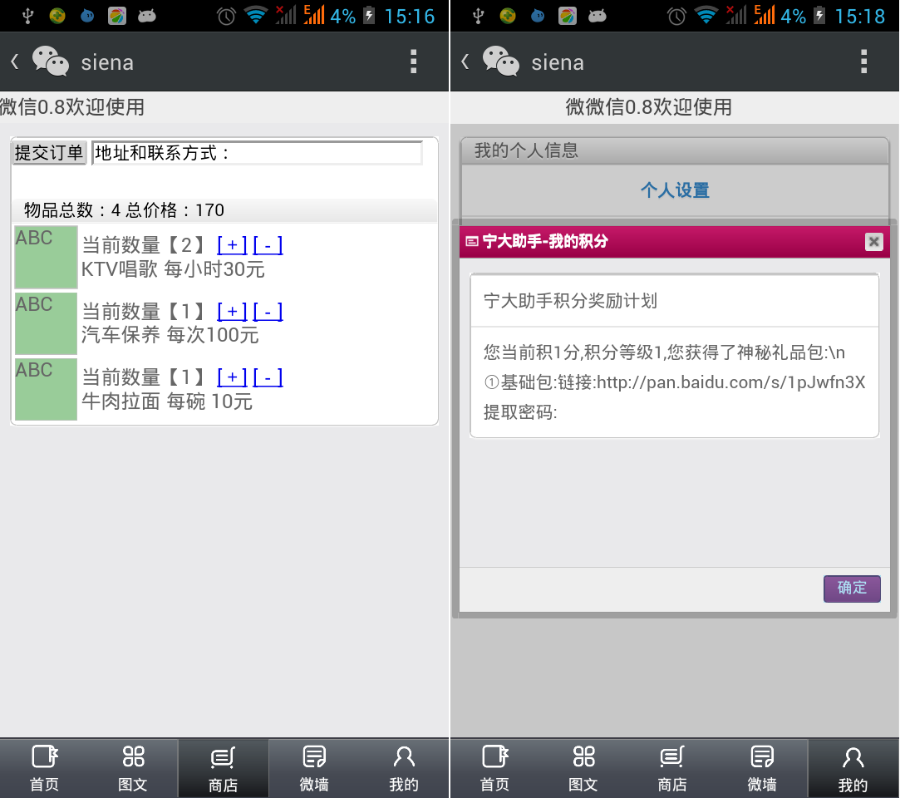Open 微墙 tab on left screen

(314, 768)
